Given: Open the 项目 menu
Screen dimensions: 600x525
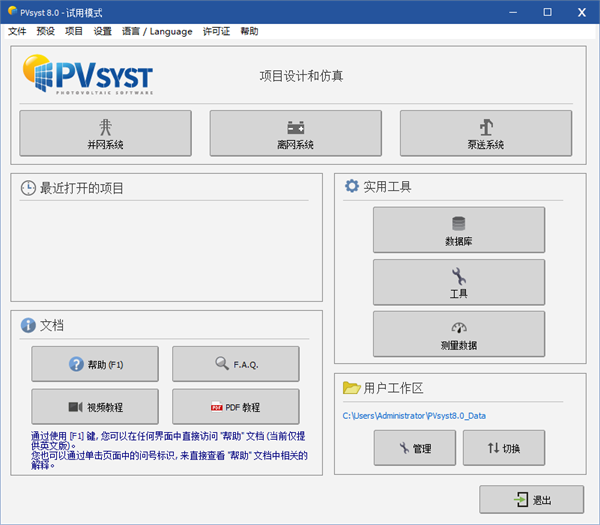Looking at the screenshot, I should tap(74, 31).
